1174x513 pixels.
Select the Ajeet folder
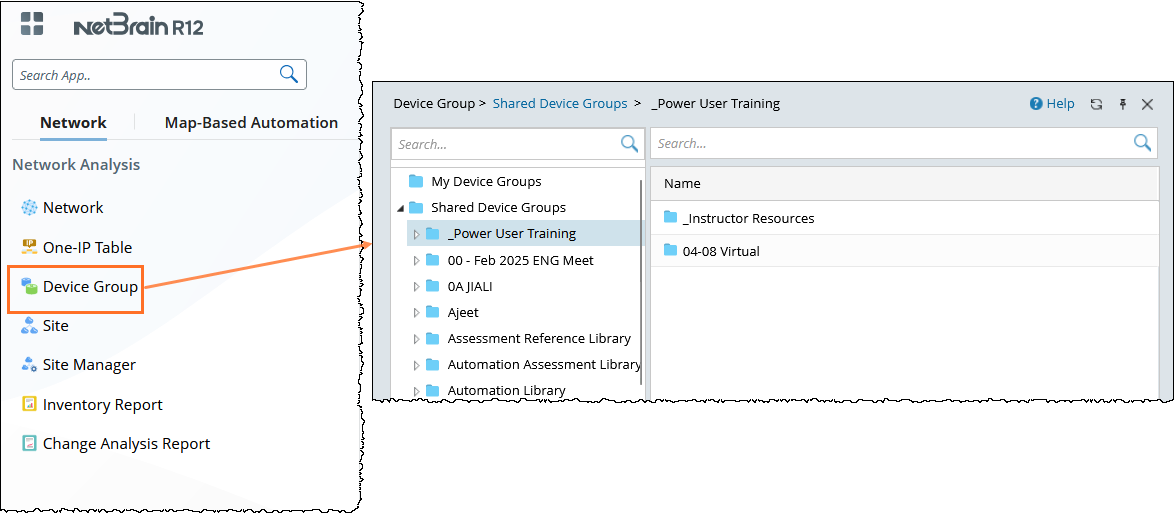pos(463,312)
